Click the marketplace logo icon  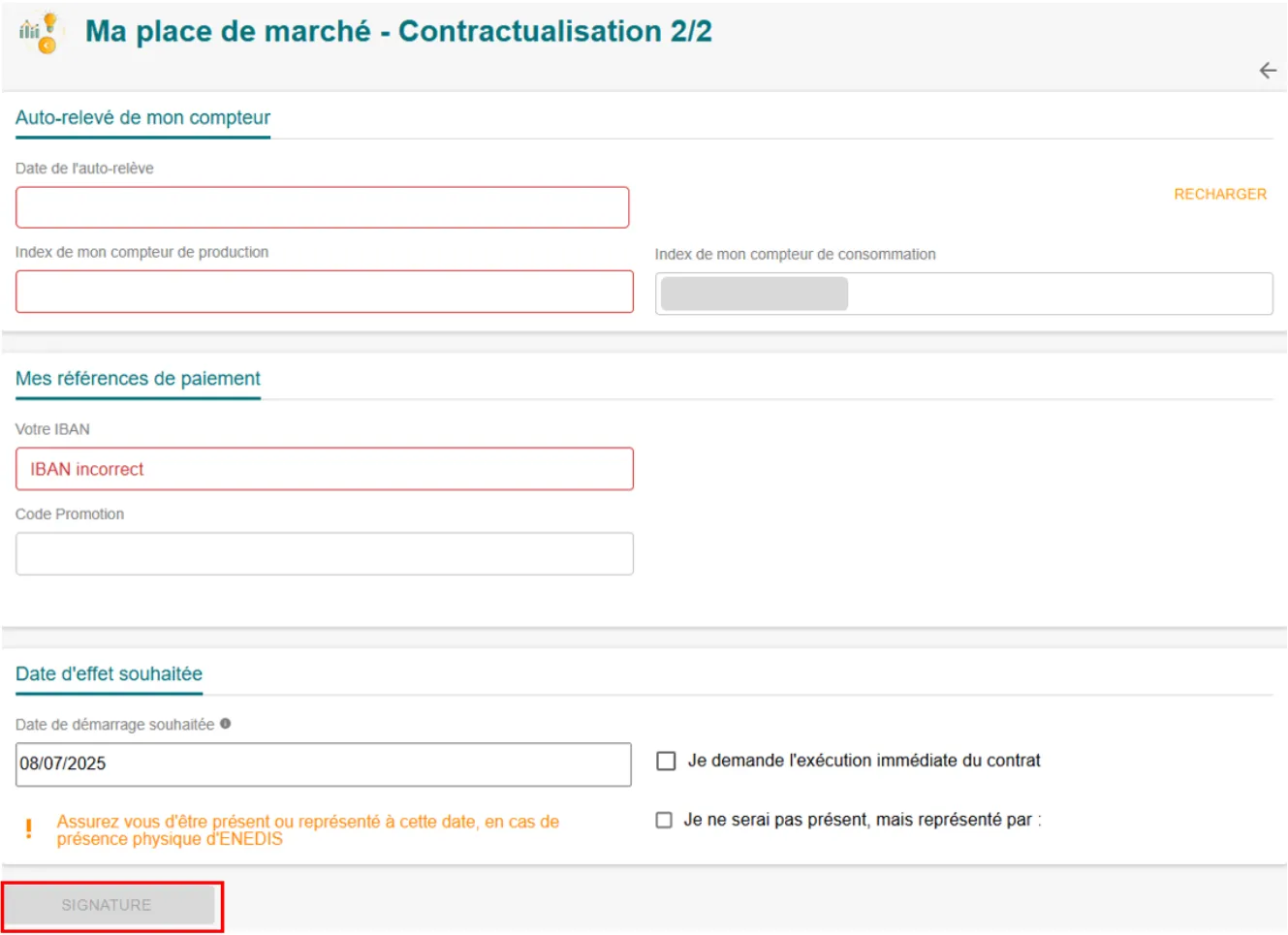coord(40,33)
